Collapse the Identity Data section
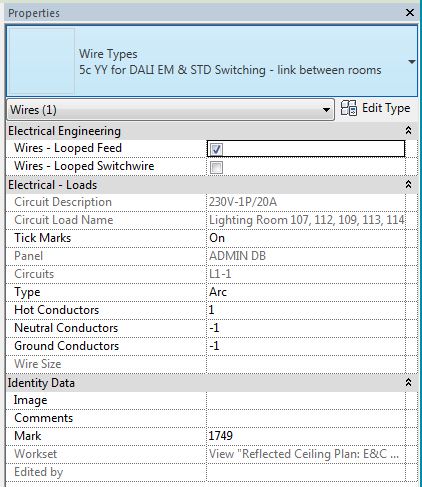The image size is (422, 487). point(408,382)
